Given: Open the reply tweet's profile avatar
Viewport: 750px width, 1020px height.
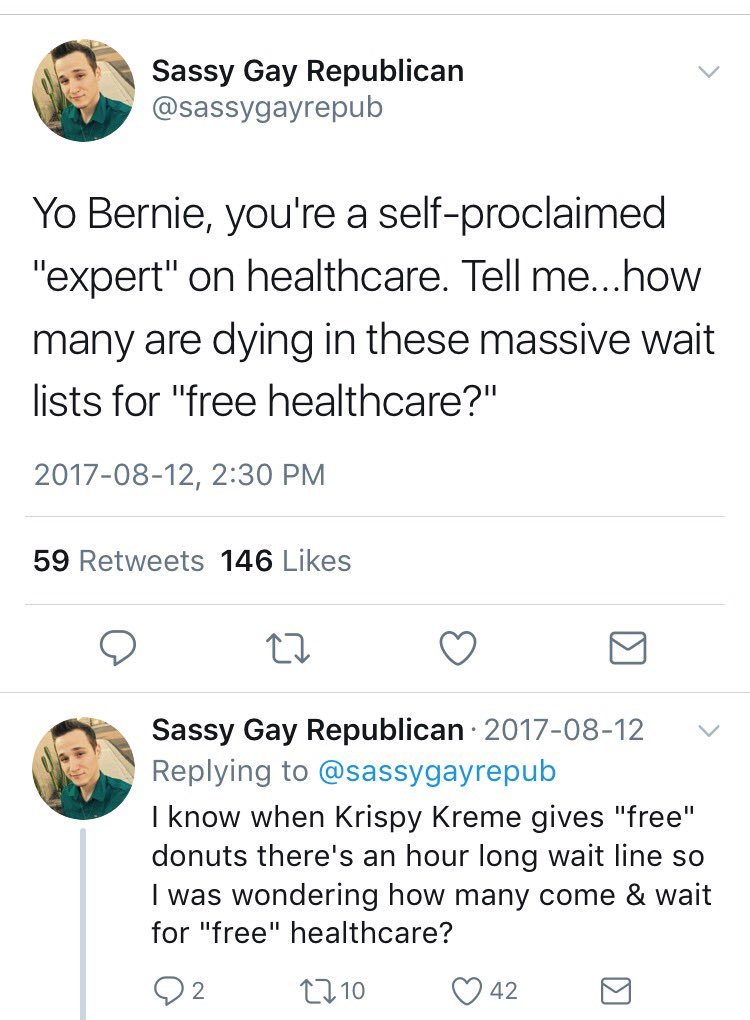Looking at the screenshot, I should click(x=84, y=768).
